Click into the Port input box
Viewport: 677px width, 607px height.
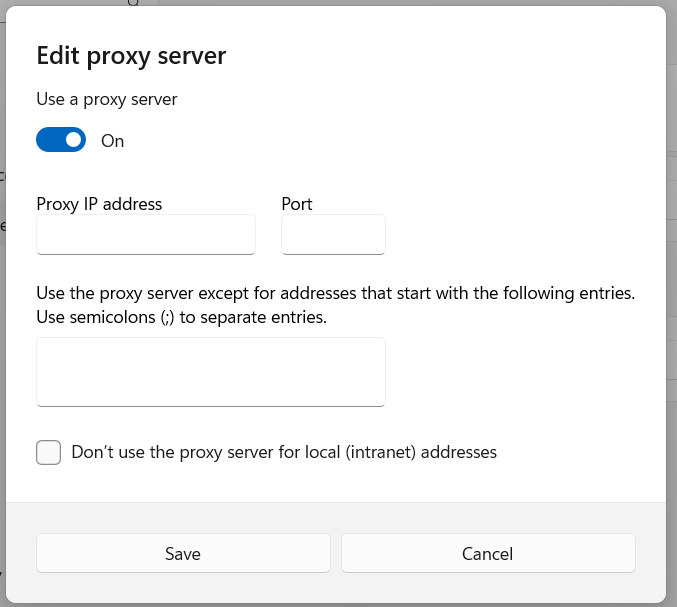tap(333, 235)
